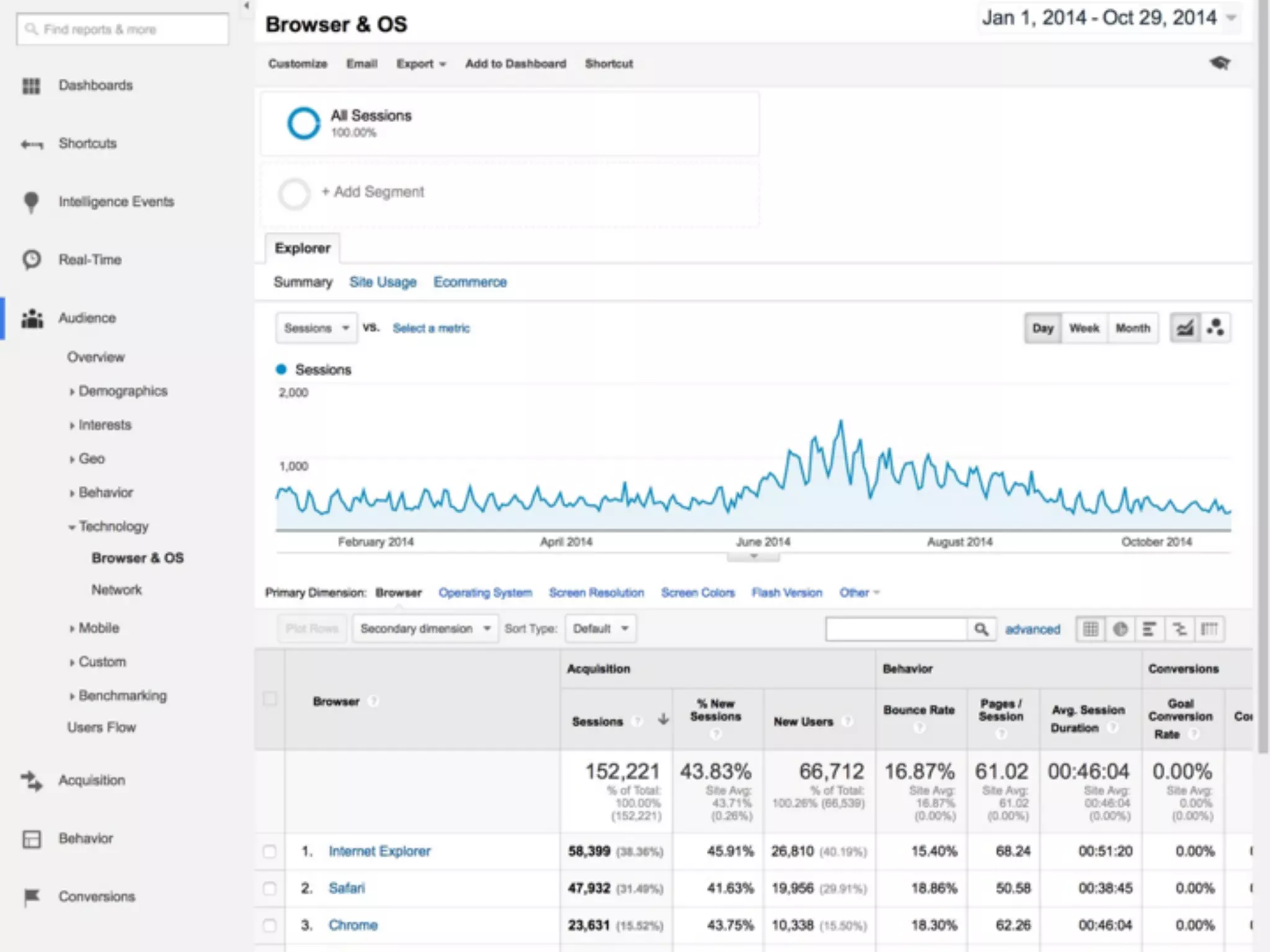Screen dimensions: 1270x952
Task: Switch to pie chart percentage view
Action: pyautogui.click(x=1120, y=629)
